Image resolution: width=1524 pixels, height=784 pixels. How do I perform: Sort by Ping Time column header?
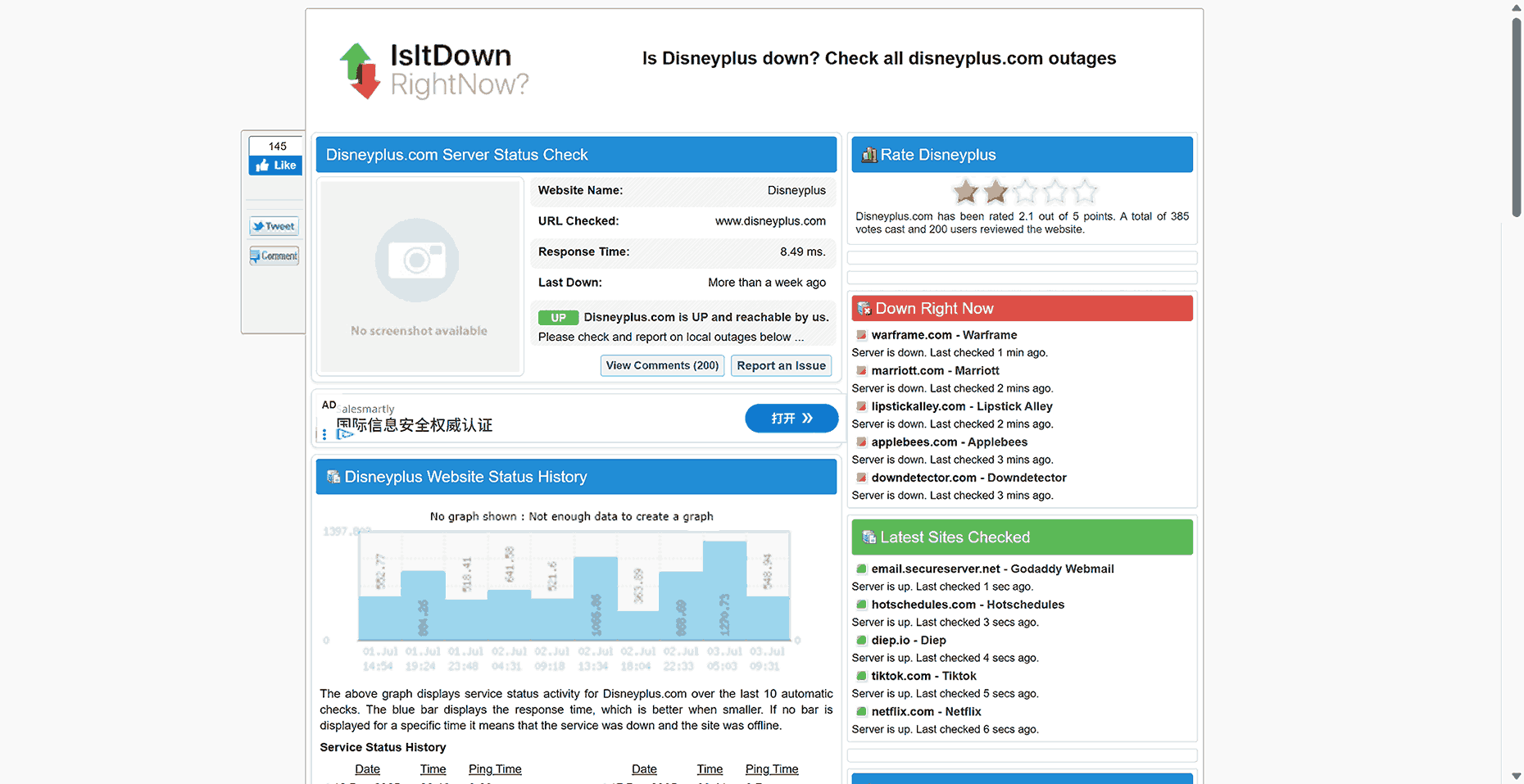coord(495,769)
